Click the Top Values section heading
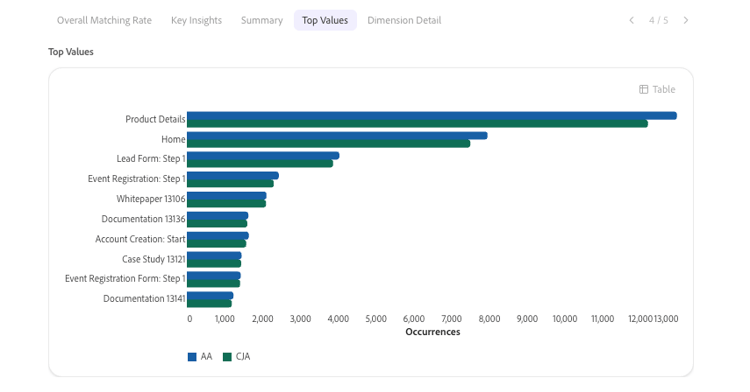 (x=71, y=52)
